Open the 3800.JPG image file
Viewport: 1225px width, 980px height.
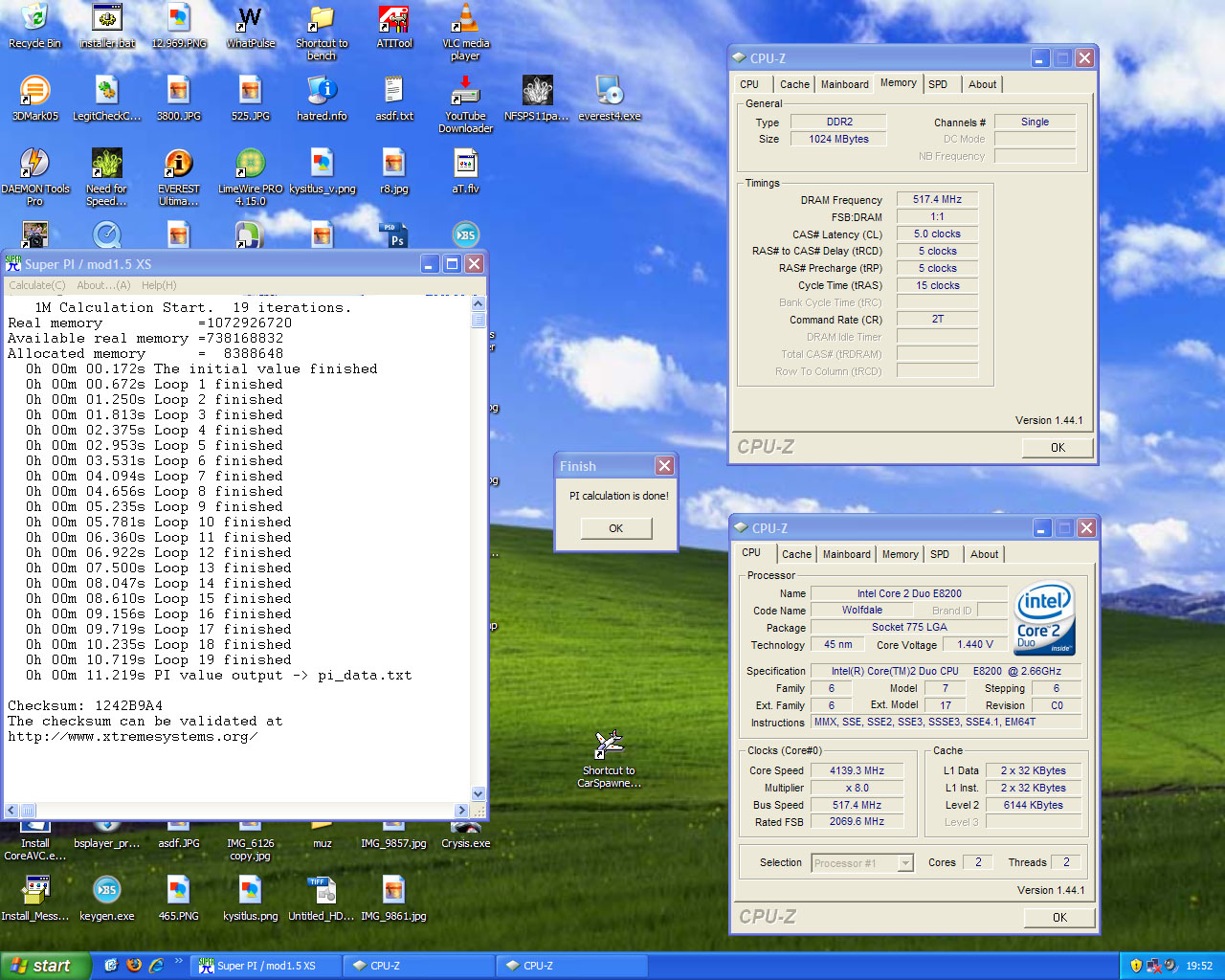pyautogui.click(x=179, y=99)
